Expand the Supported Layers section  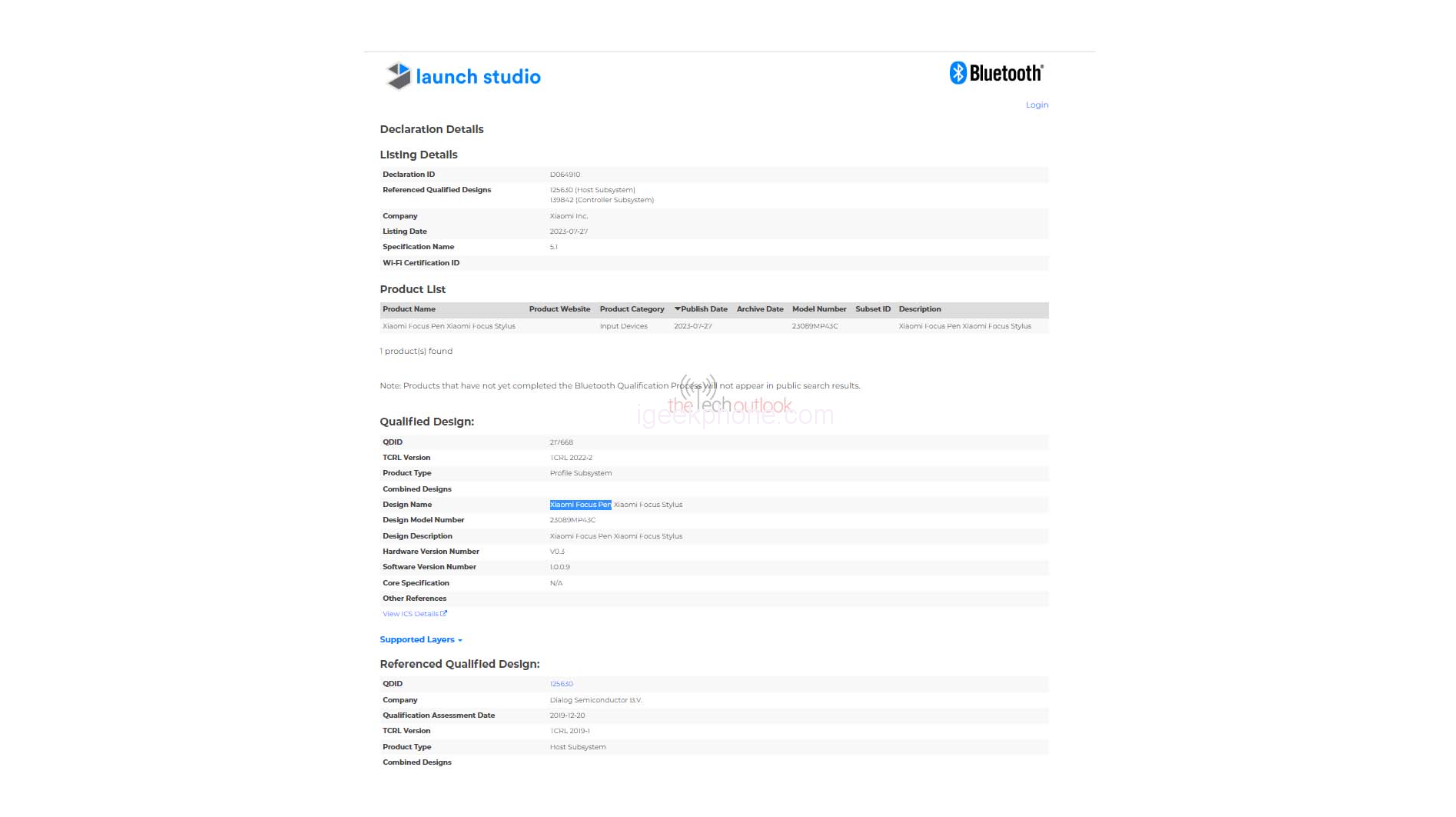(420, 640)
